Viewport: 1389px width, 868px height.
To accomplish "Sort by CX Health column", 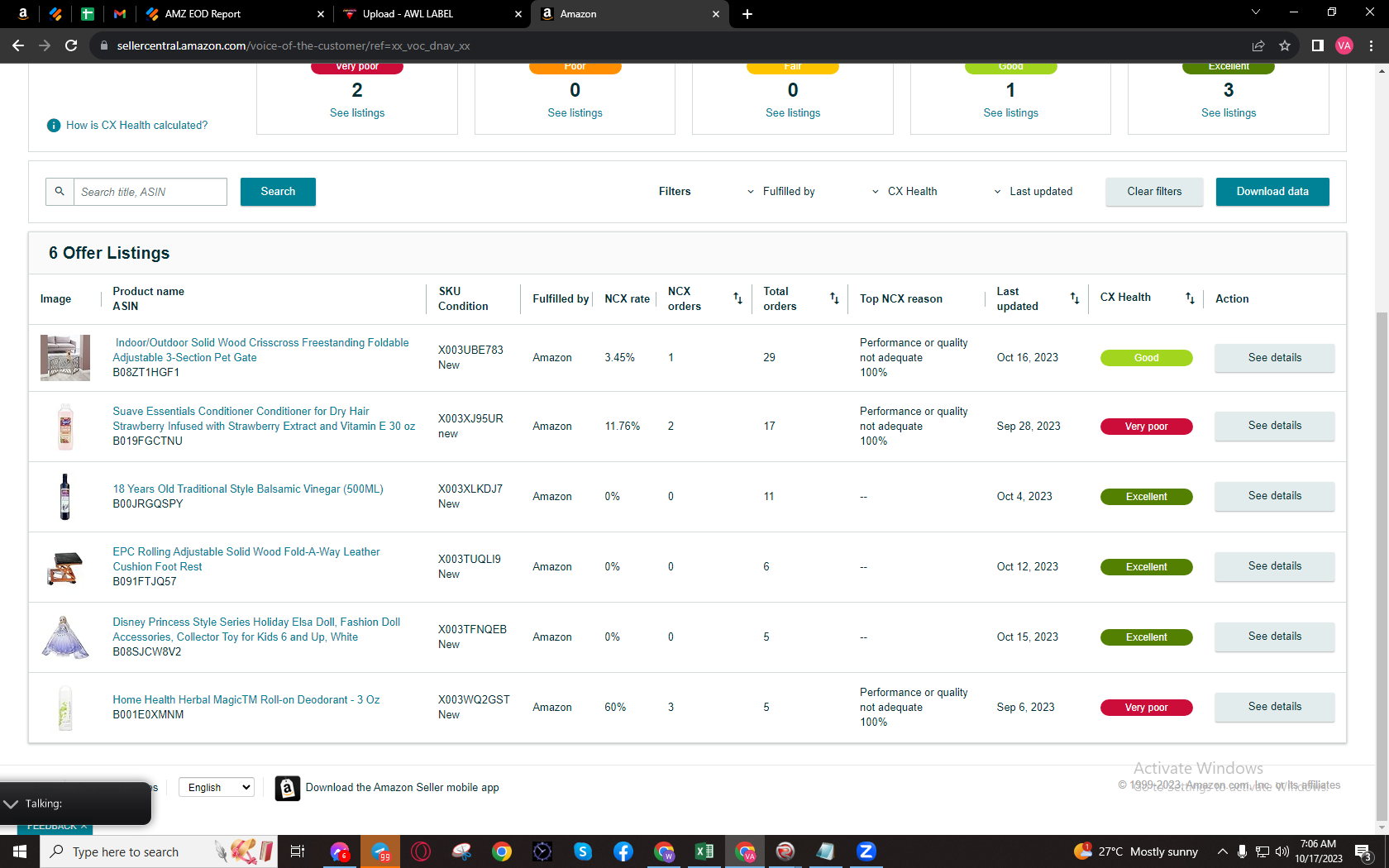I will pos(1190,298).
